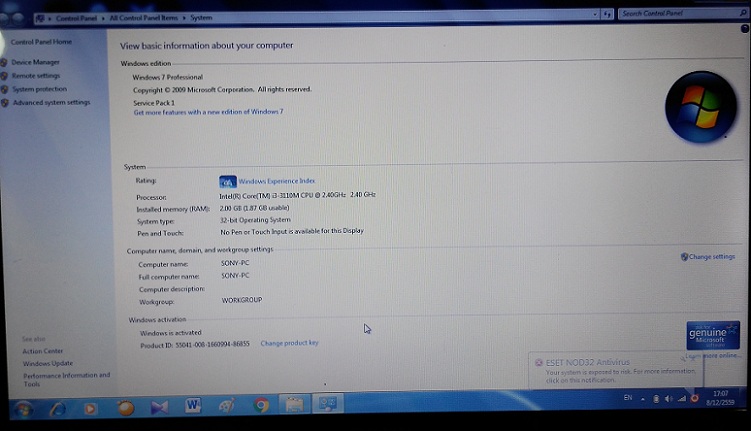Click the processor value text Intel Core i3-3110M
This screenshot has width=751, height=431.
tap(297, 195)
